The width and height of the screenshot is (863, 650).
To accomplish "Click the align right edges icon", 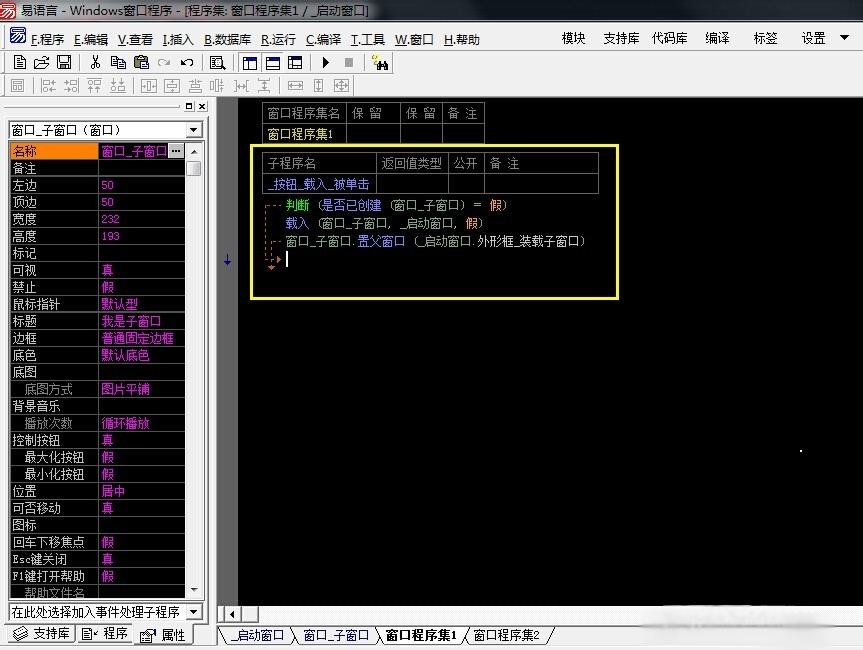I will (x=71, y=85).
